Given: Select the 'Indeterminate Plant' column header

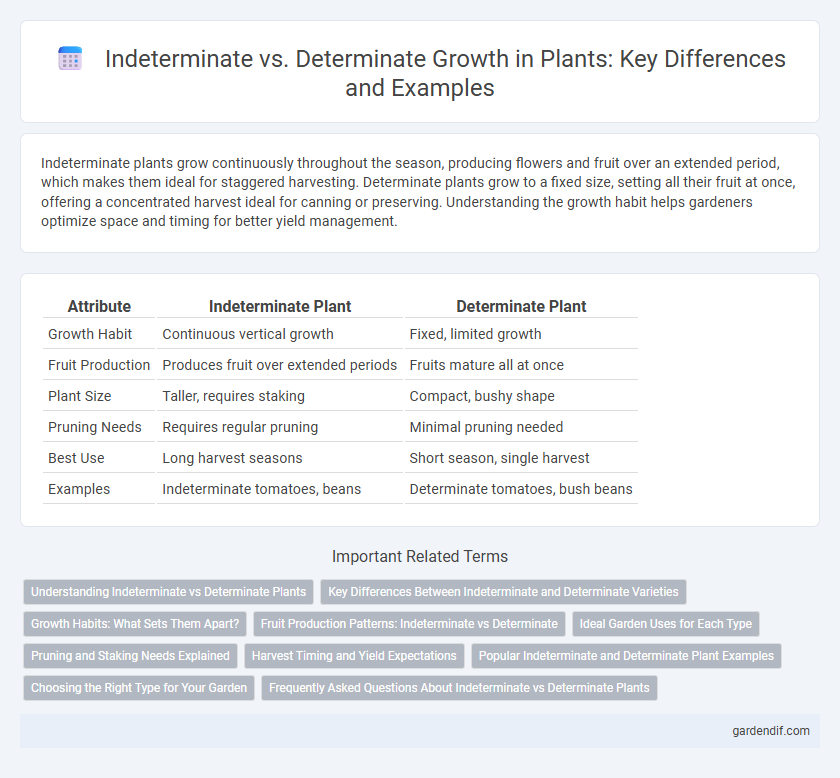Looking at the screenshot, I should (x=280, y=306).
